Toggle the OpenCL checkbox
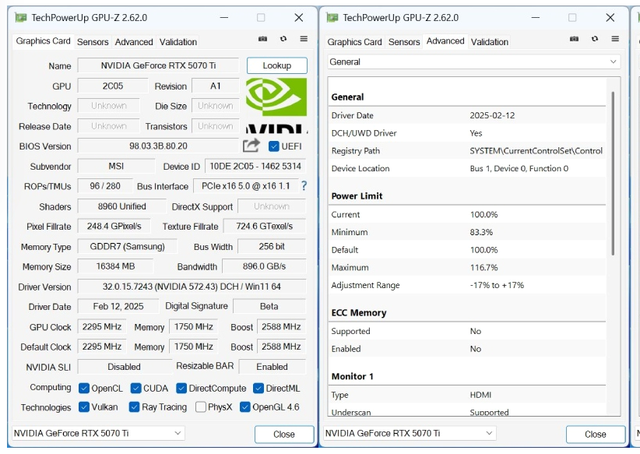The width and height of the screenshot is (640, 454). [84, 388]
